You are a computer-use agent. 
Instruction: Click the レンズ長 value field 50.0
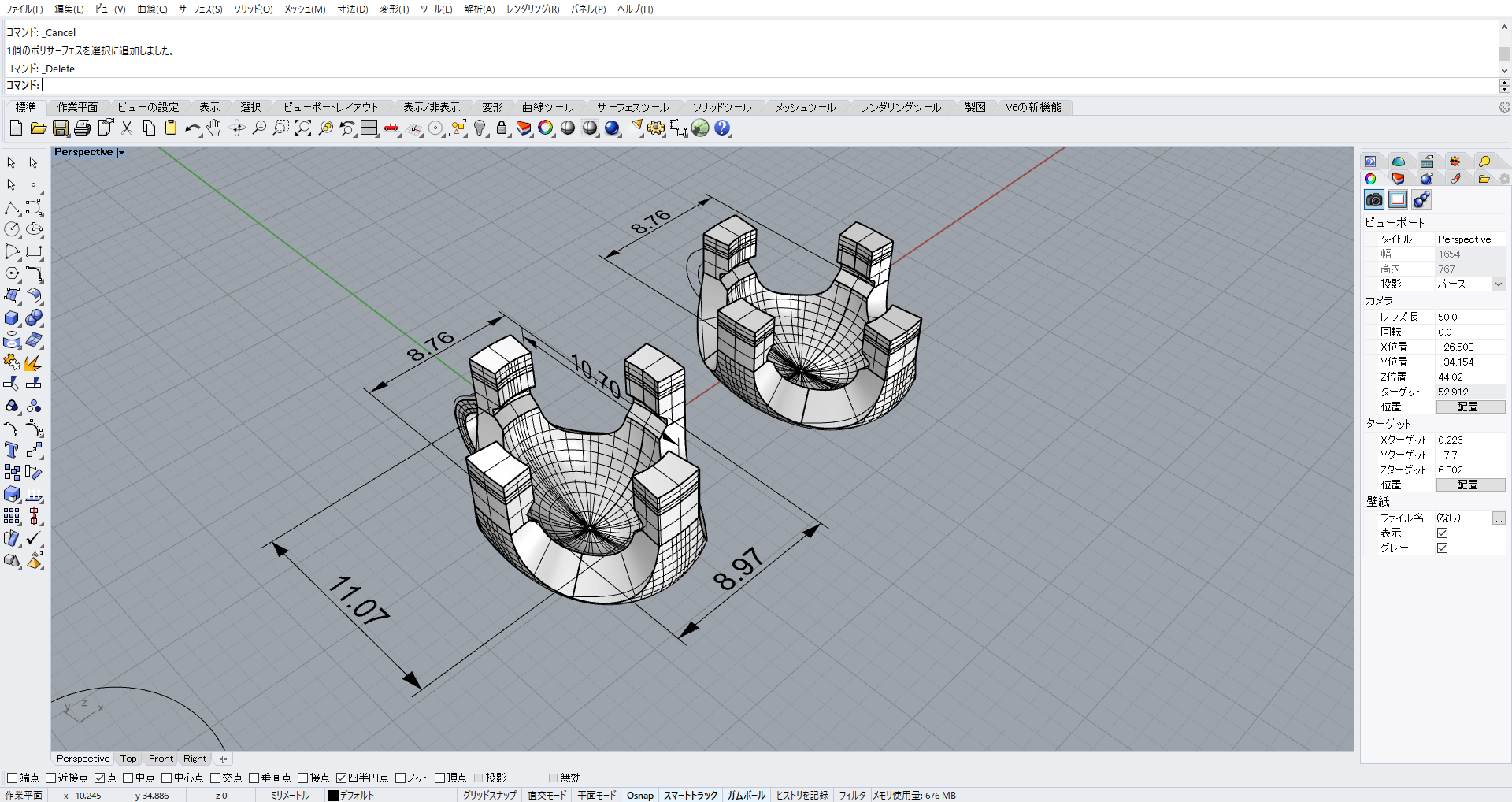coord(1470,317)
